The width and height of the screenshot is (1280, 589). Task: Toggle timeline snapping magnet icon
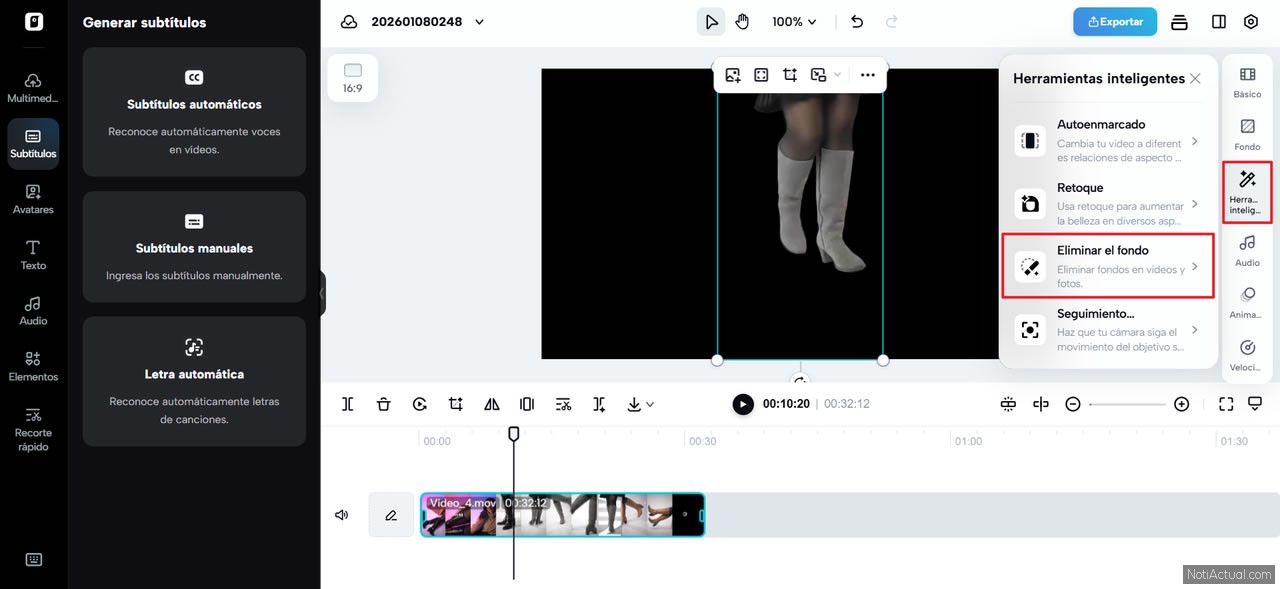[x=1008, y=404]
